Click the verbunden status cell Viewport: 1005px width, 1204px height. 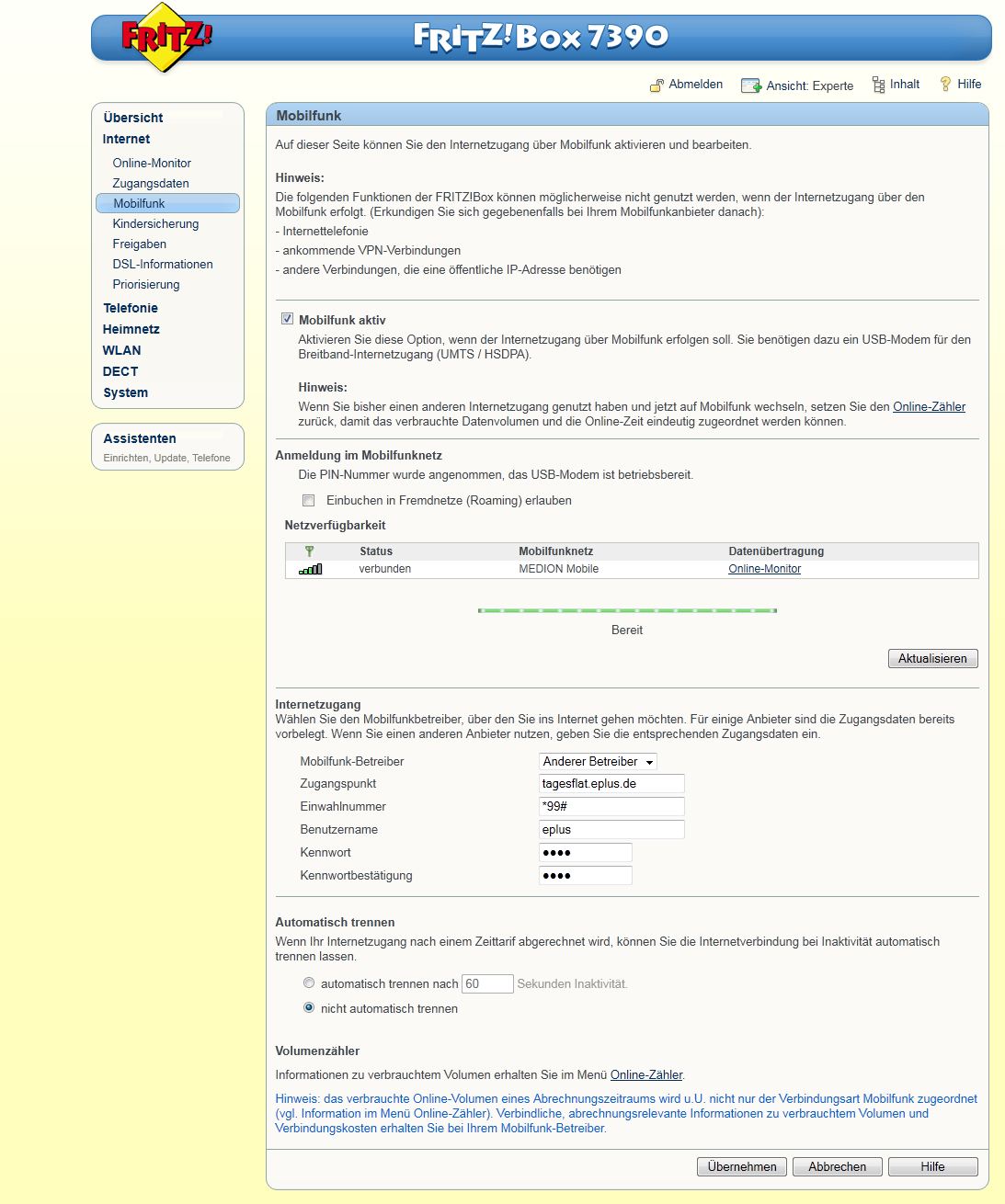coord(384,569)
